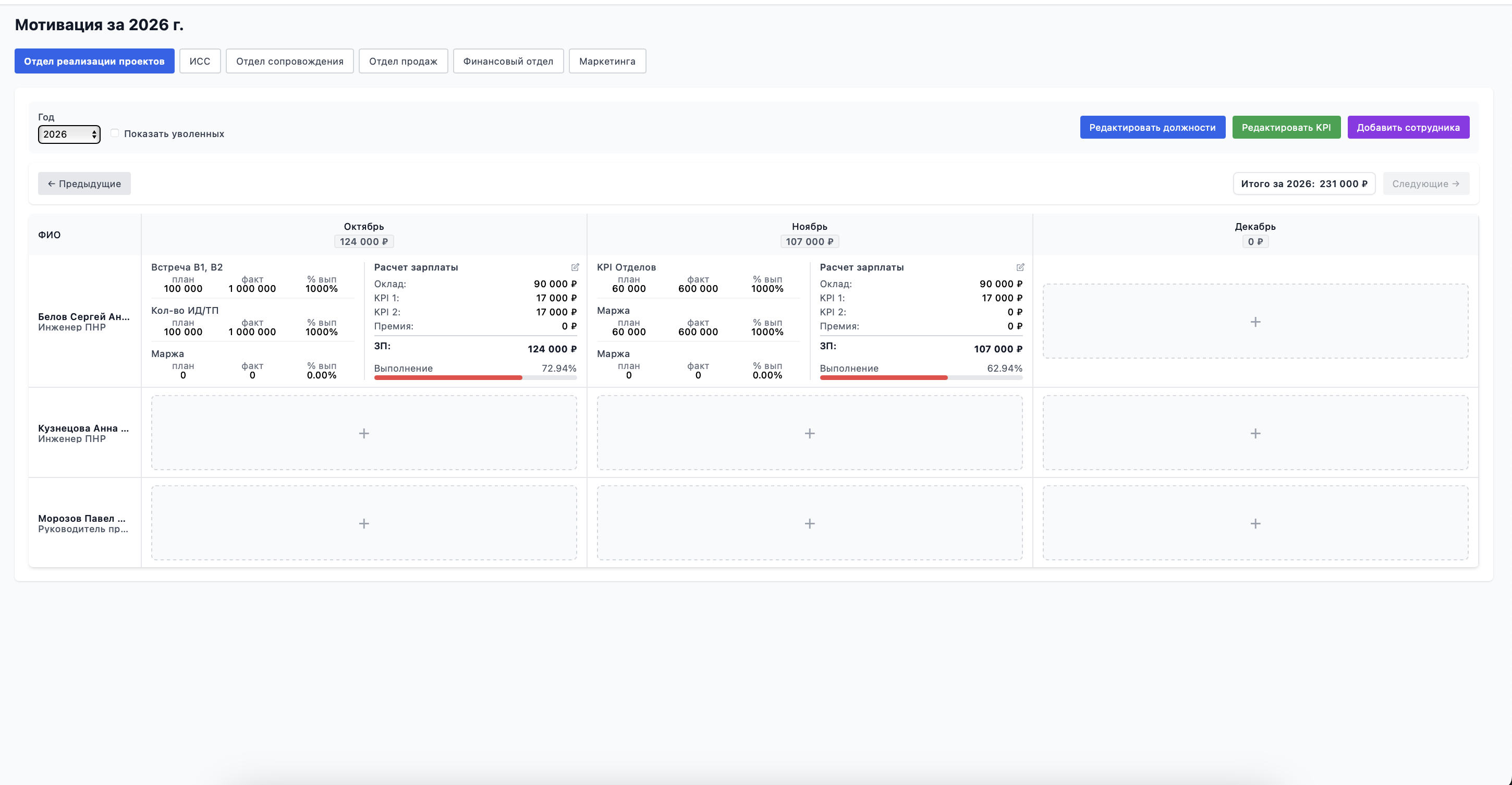This screenshot has height=785, width=1512.
Task: Open the Год 2026 dropdown
Action: pos(69,134)
